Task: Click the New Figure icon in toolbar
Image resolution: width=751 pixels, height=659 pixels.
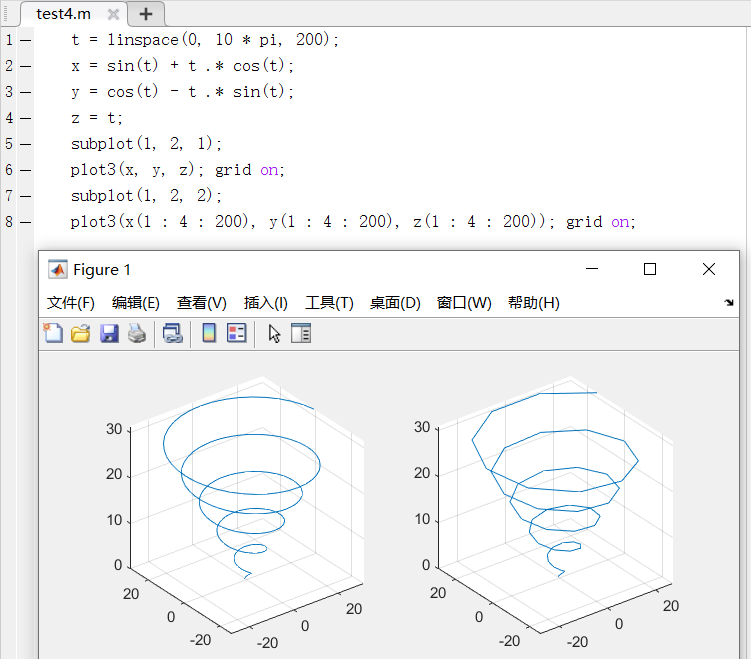Action: point(53,333)
